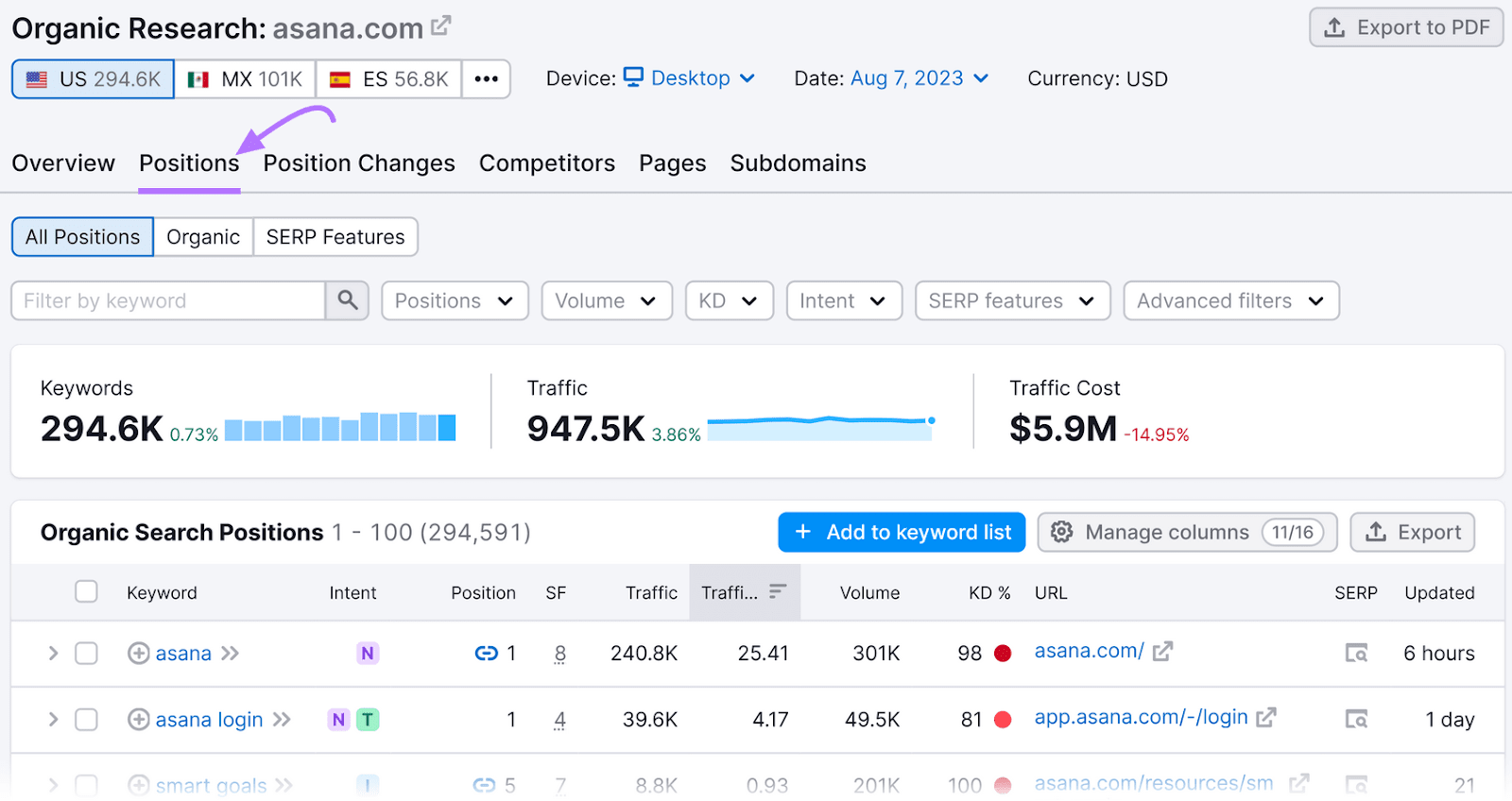This screenshot has height=801, width=1512.
Task: Open asana.com external link icon in title
Action: [x=440, y=26]
